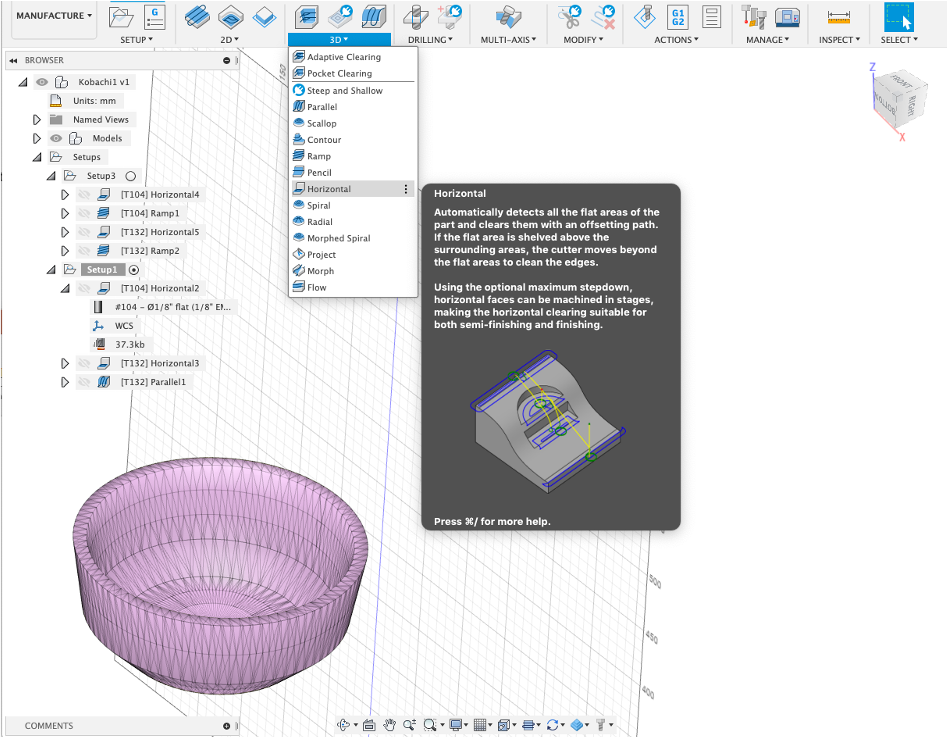The width and height of the screenshot is (947, 737).
Task: Click the Parallel toolbar icon in 3D group
Action: coord(374,17)
